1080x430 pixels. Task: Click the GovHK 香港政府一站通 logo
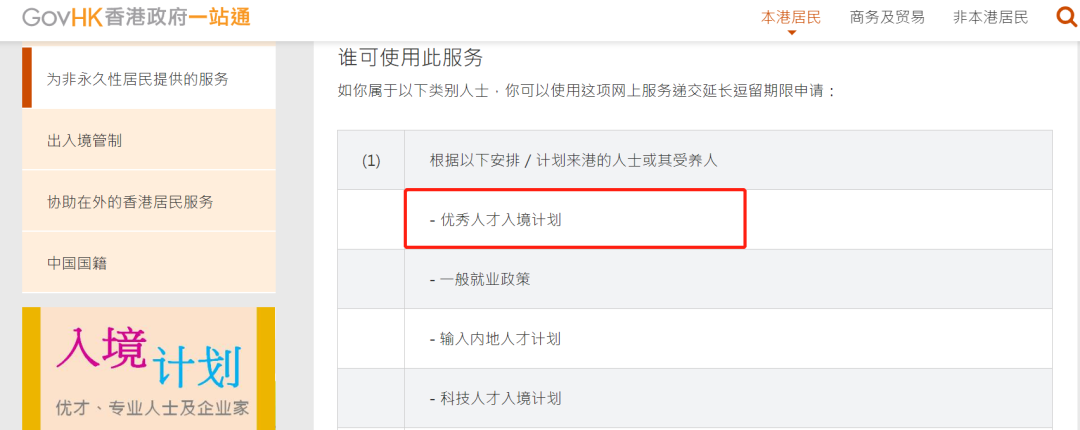coord(136,17)
